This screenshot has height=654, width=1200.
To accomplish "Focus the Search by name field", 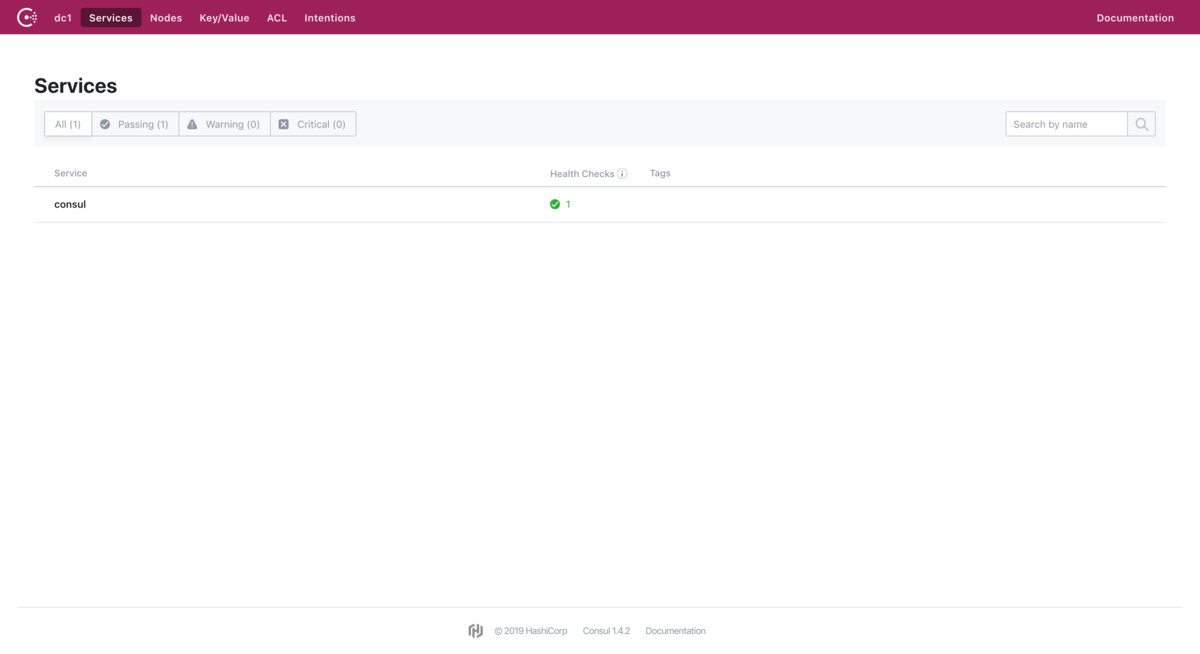I will click(x=1066, y=124).
